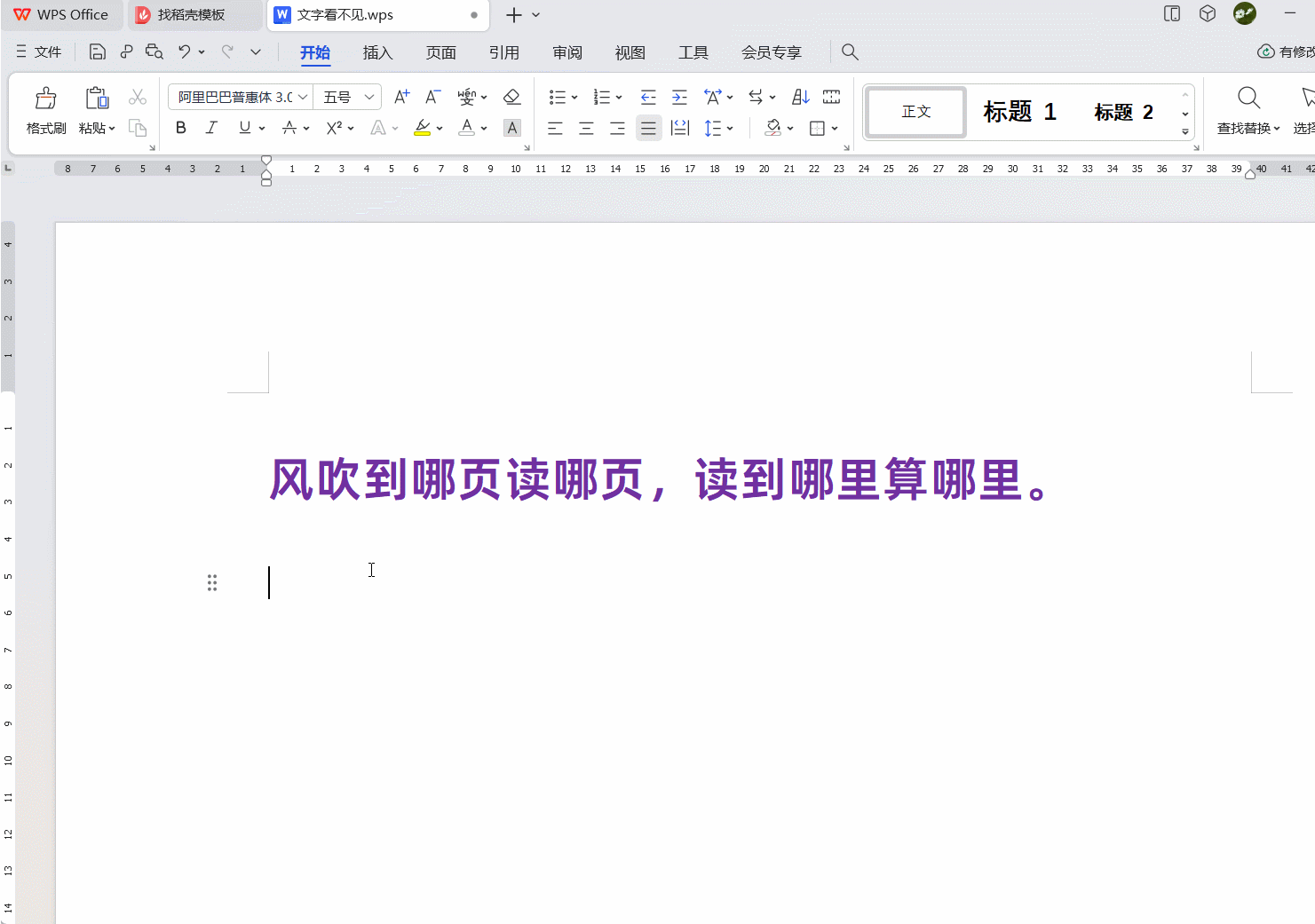Click the Save icon in quick toolbar
This screenshot has width=1315, height=924.
pos(98,51)
